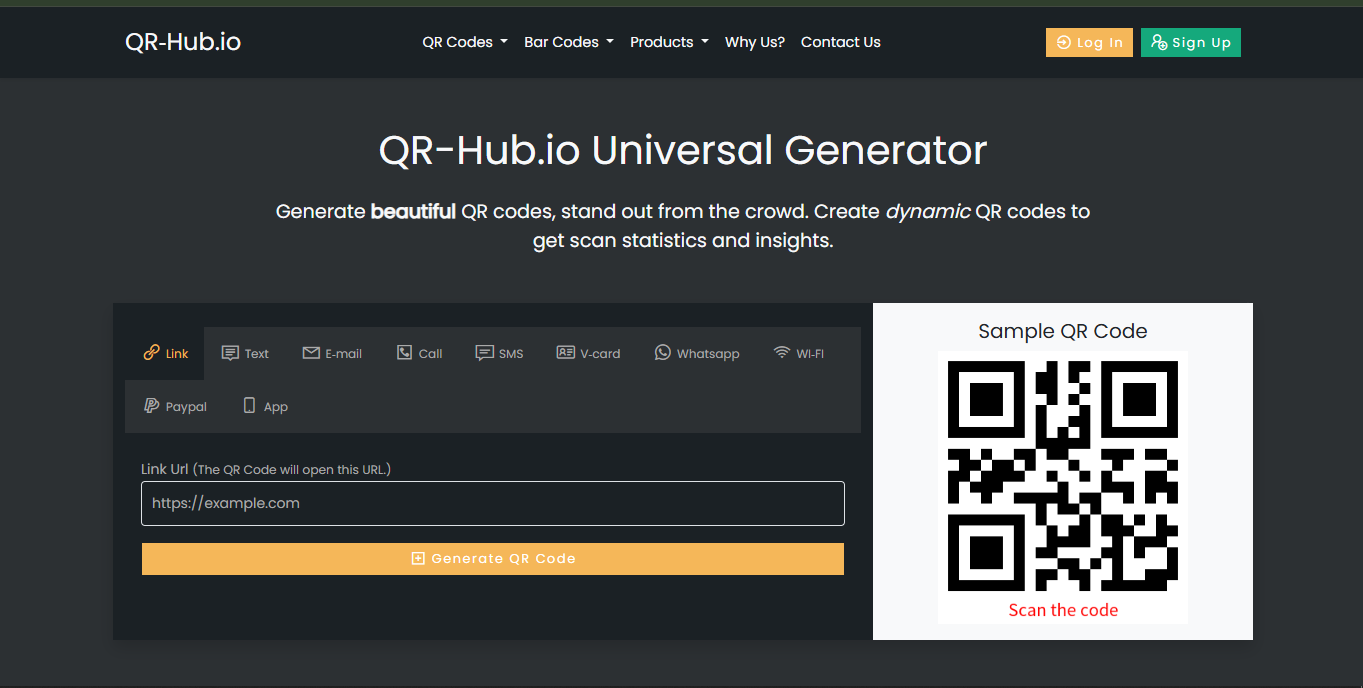Click the V-card contact card icon
This screenshot has width=1363, height=688.
tap(565, 353)
